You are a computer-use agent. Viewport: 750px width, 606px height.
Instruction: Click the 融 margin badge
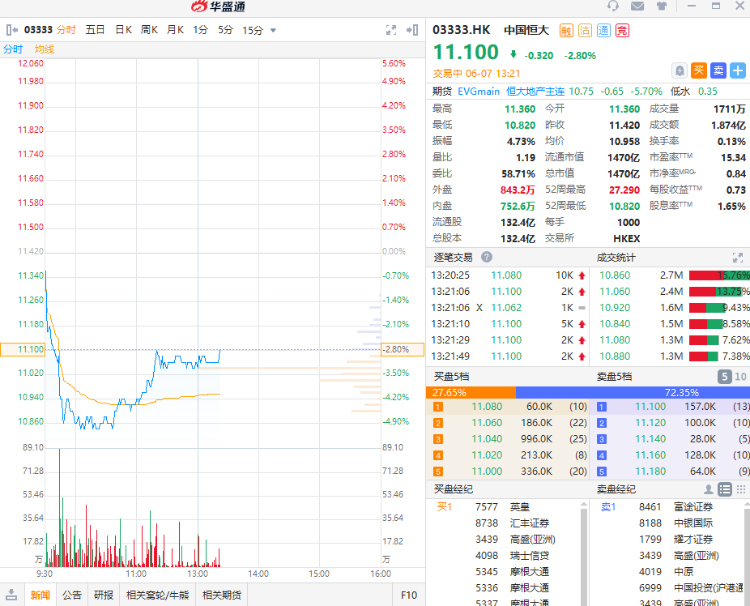pos(566,31)
